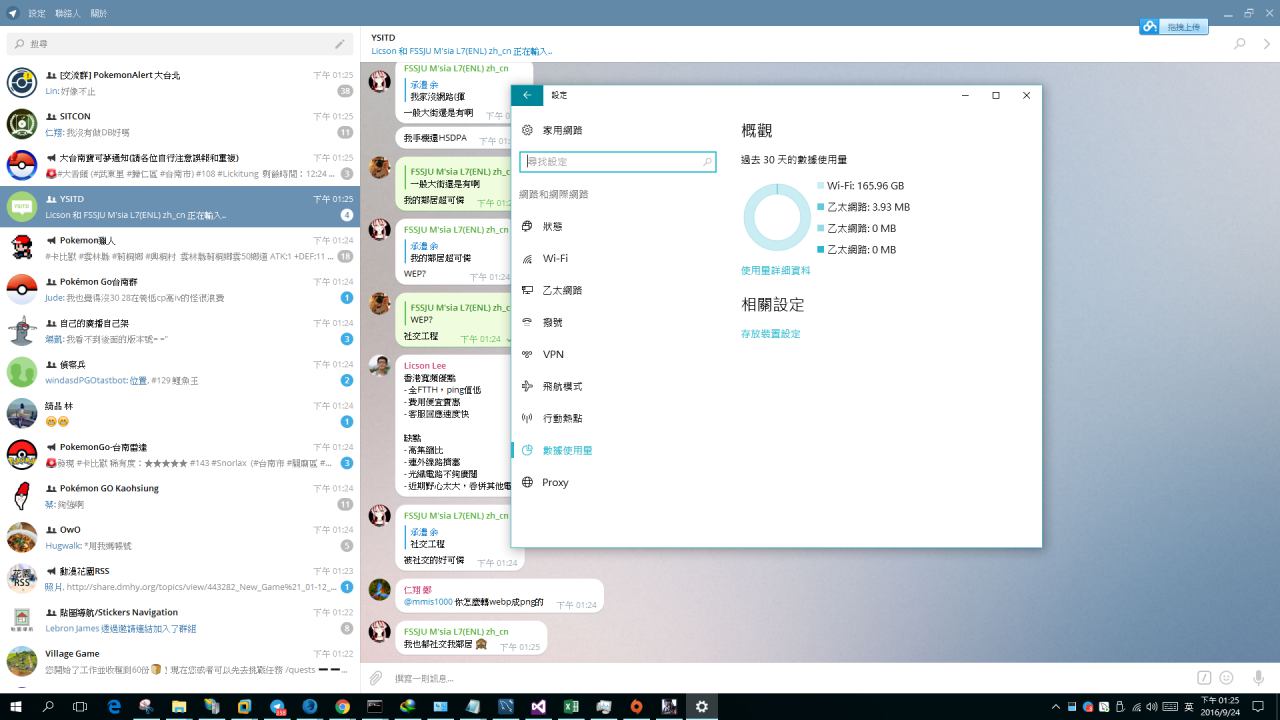Select 飛航模式 in the settings sidebar
Screen dimensions: 1280x720
tap(562, 386)
